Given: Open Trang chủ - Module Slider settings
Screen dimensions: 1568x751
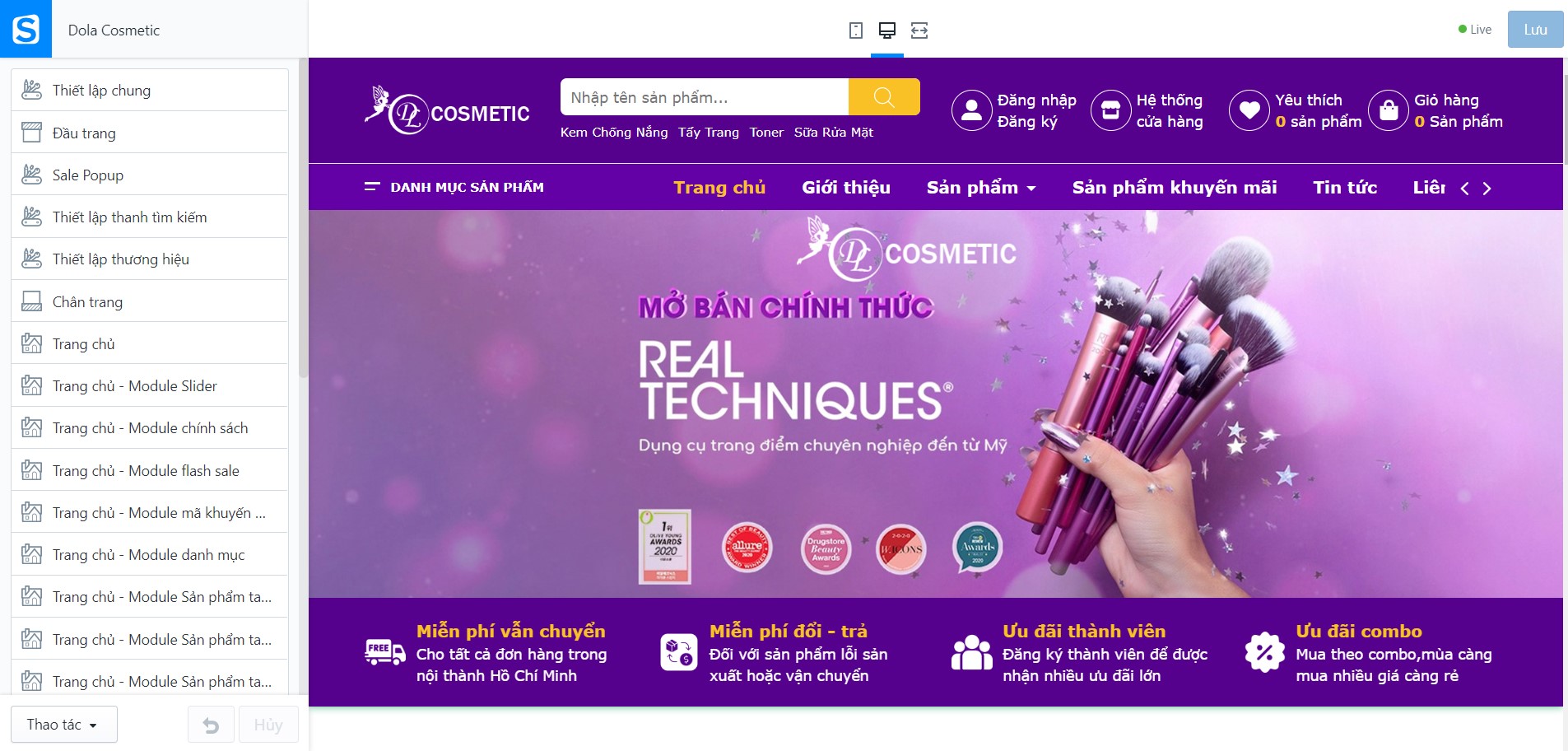Looking at the screenshot, I should coord(150,385).
